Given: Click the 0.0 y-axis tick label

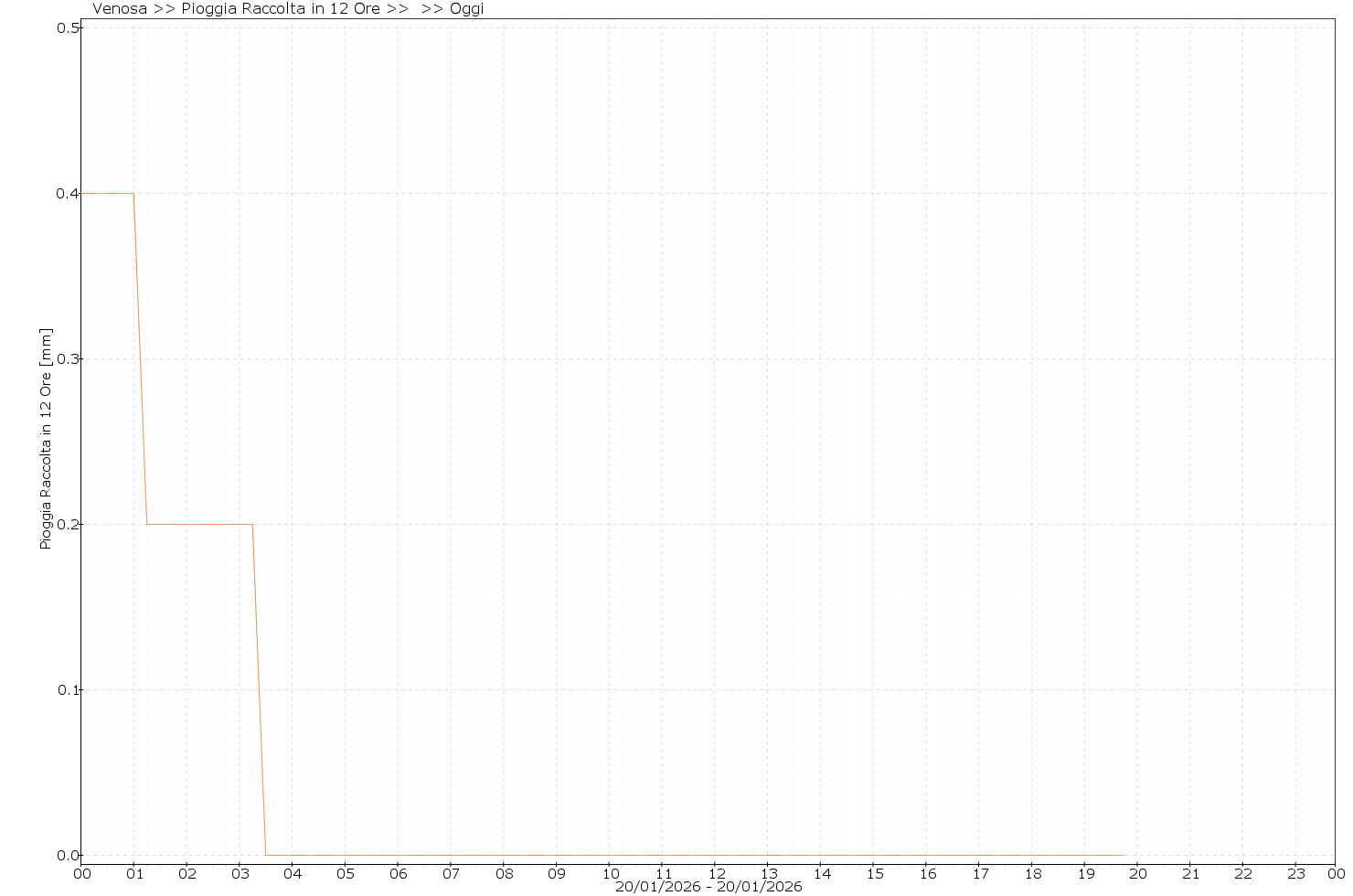Looking at the screenshot, I should (x=68, y=855).
